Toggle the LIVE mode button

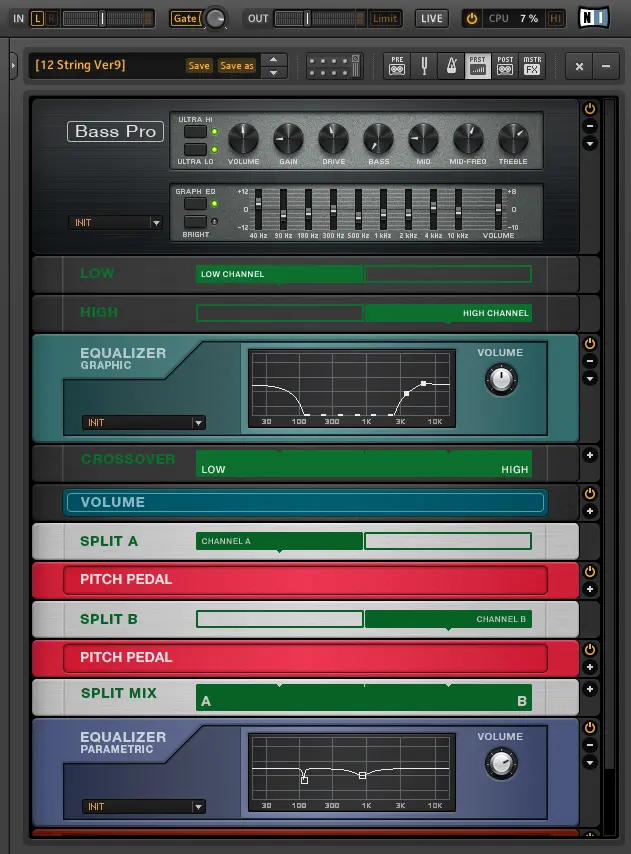click(432, 19)
